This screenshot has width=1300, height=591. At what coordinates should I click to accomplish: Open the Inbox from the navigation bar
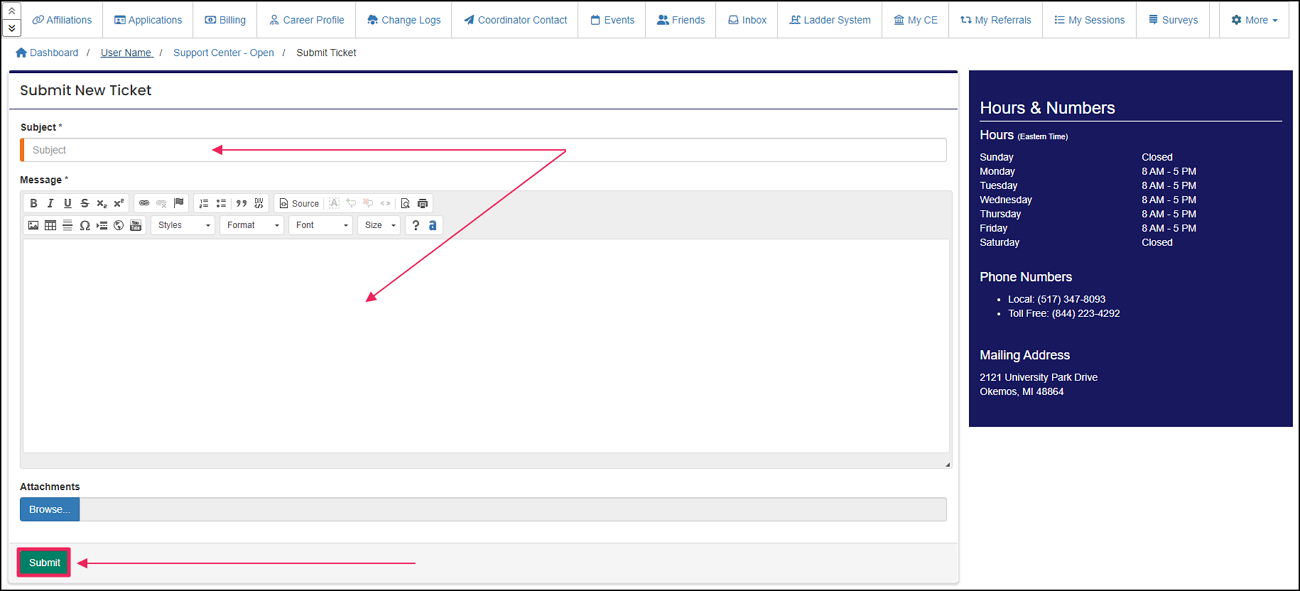(x=746, y=19)
